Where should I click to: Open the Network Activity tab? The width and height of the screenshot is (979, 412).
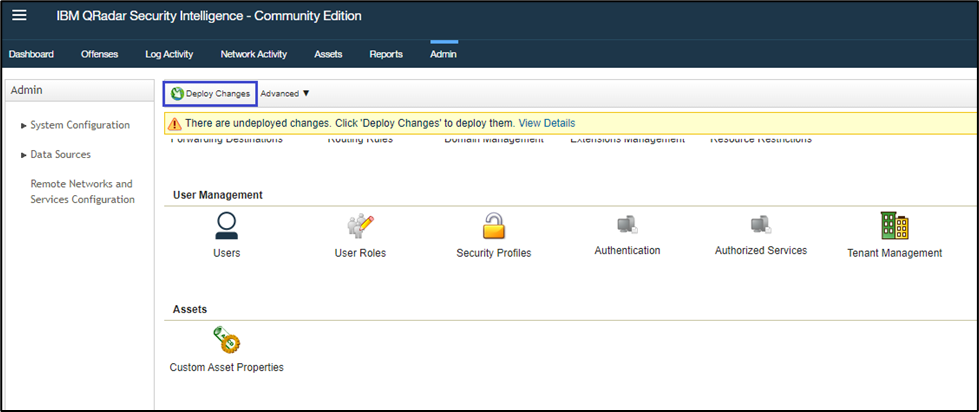pos(253,54)
